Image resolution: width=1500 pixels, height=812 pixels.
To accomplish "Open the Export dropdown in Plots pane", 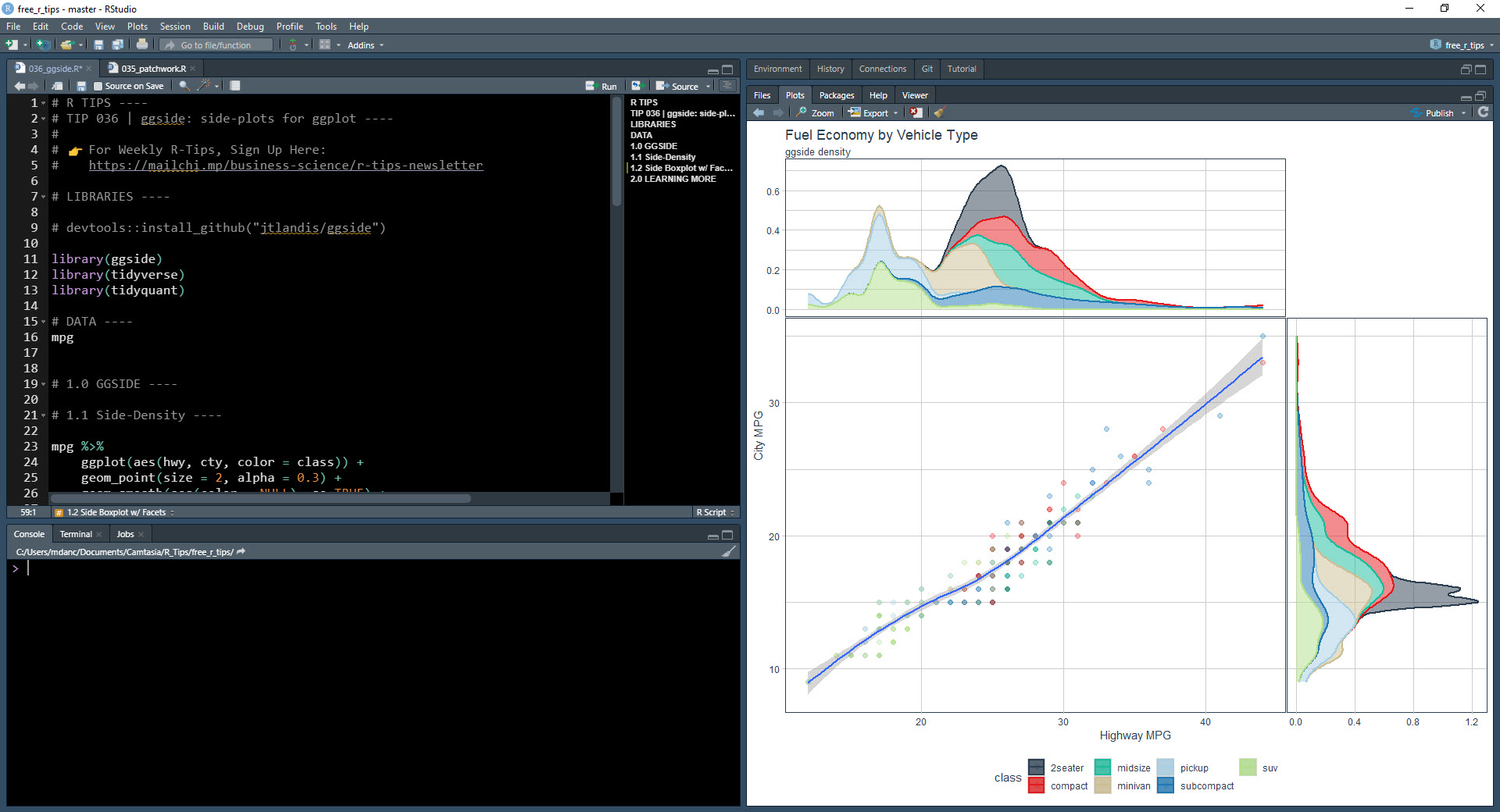I will click(x=874, y=112).
